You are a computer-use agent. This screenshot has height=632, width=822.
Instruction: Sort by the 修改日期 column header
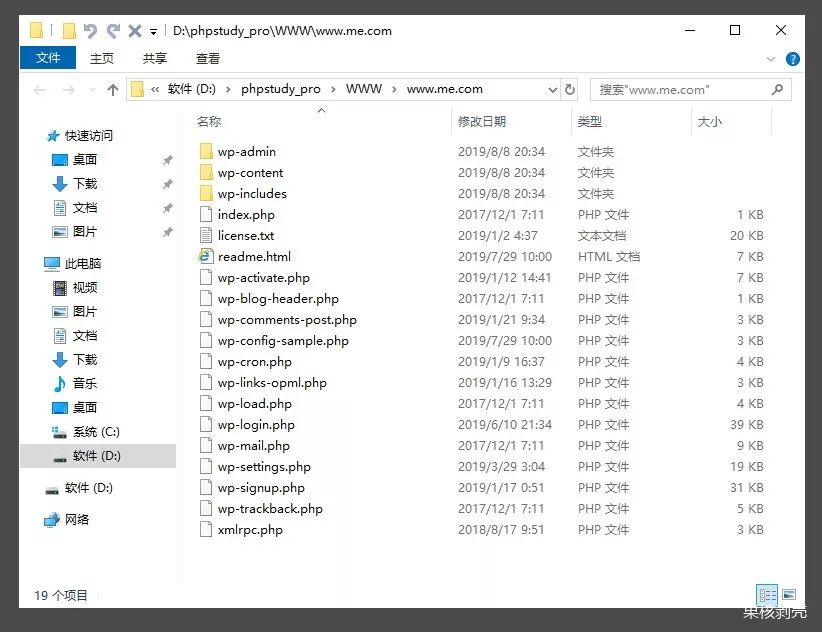482,122
